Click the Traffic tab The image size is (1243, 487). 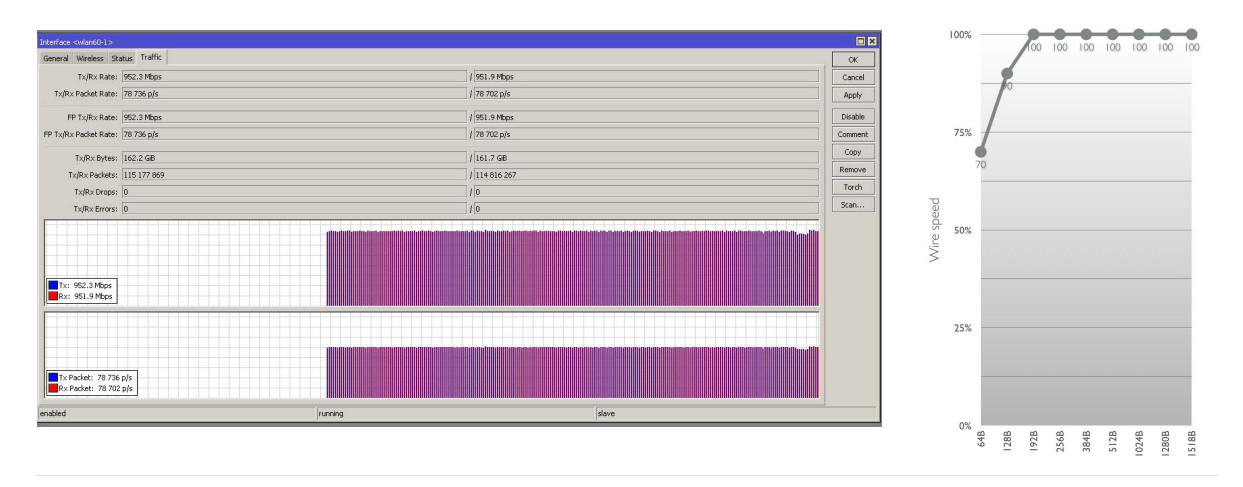pos(151,57)
